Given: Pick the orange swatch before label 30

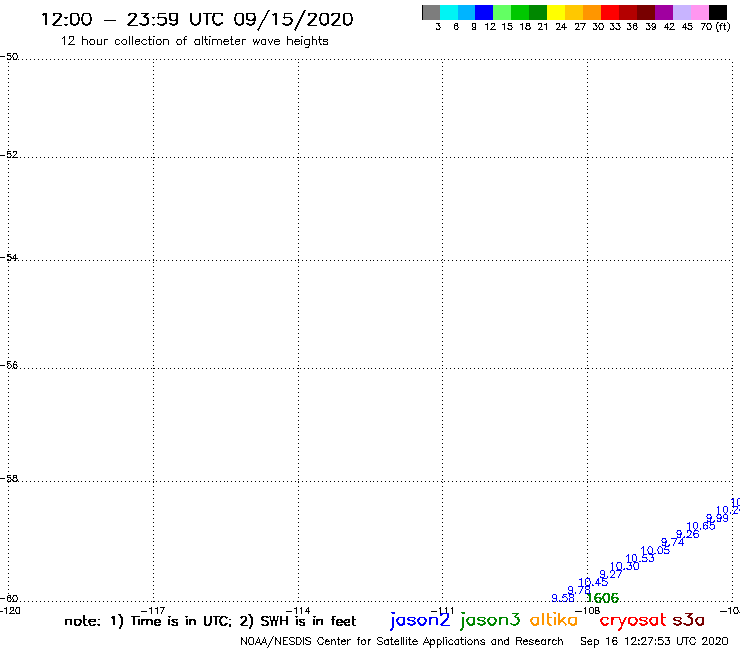Looking at the screenshot, I should click(592, 12).
